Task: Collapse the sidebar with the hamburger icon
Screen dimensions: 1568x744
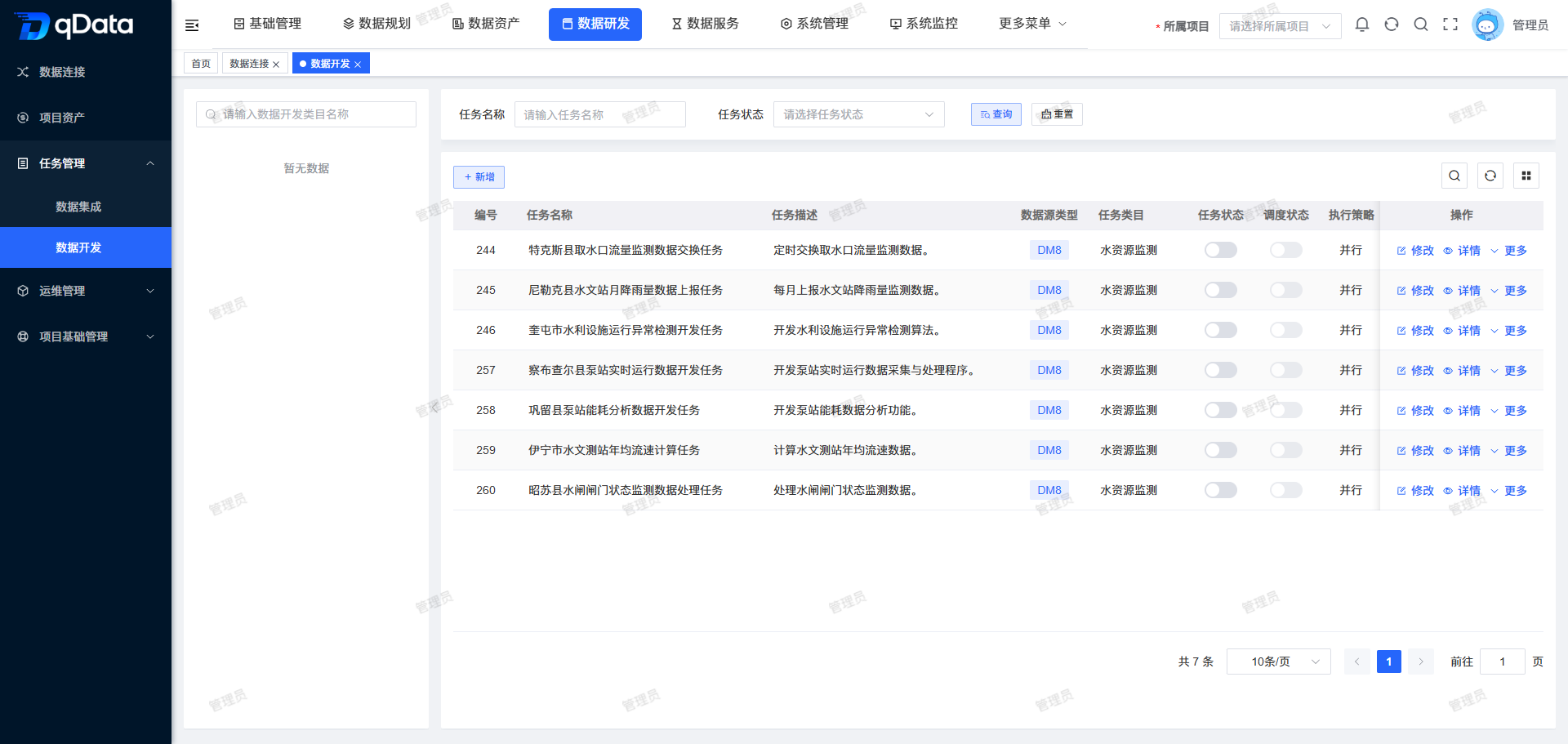Action: 192,25
